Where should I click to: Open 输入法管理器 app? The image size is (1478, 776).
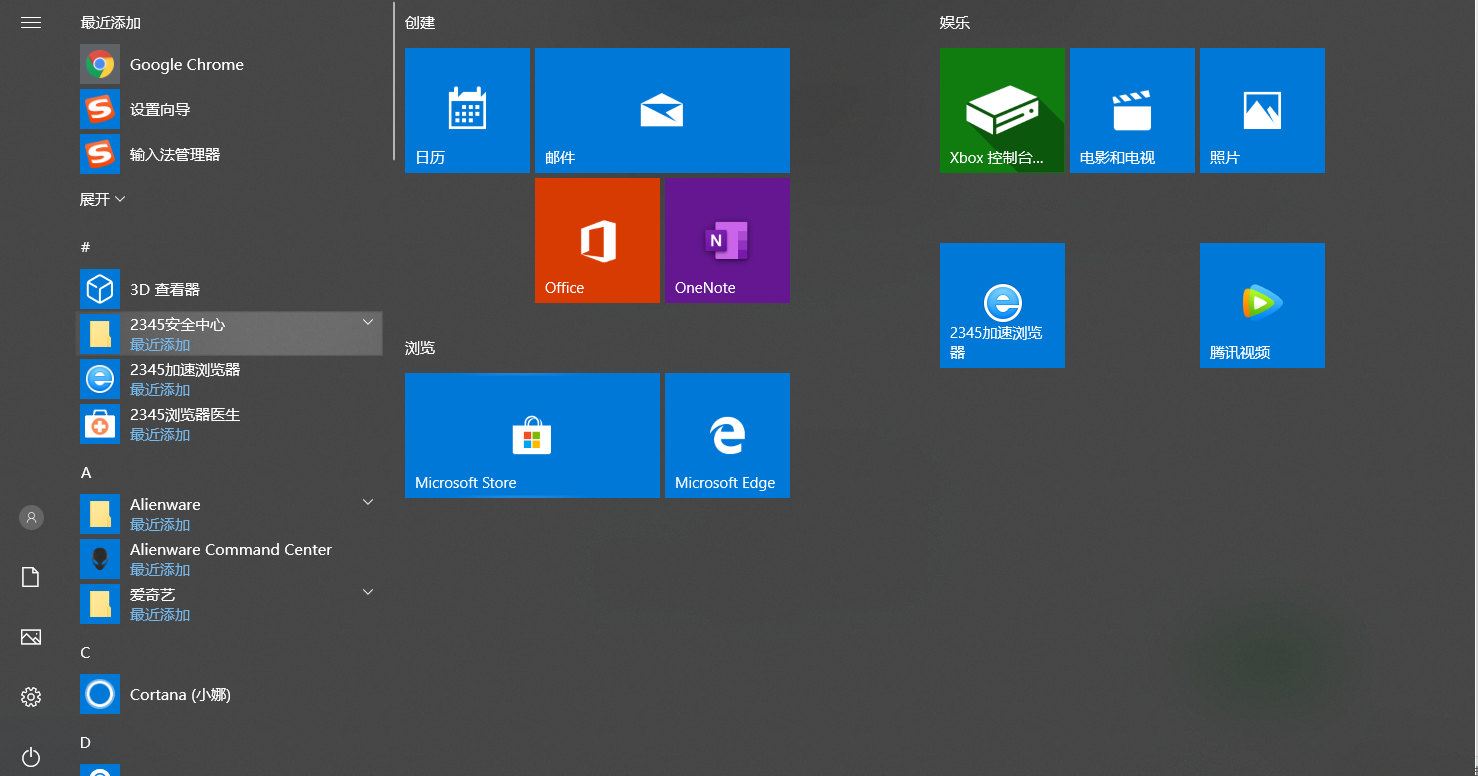(x=230, y=154)
